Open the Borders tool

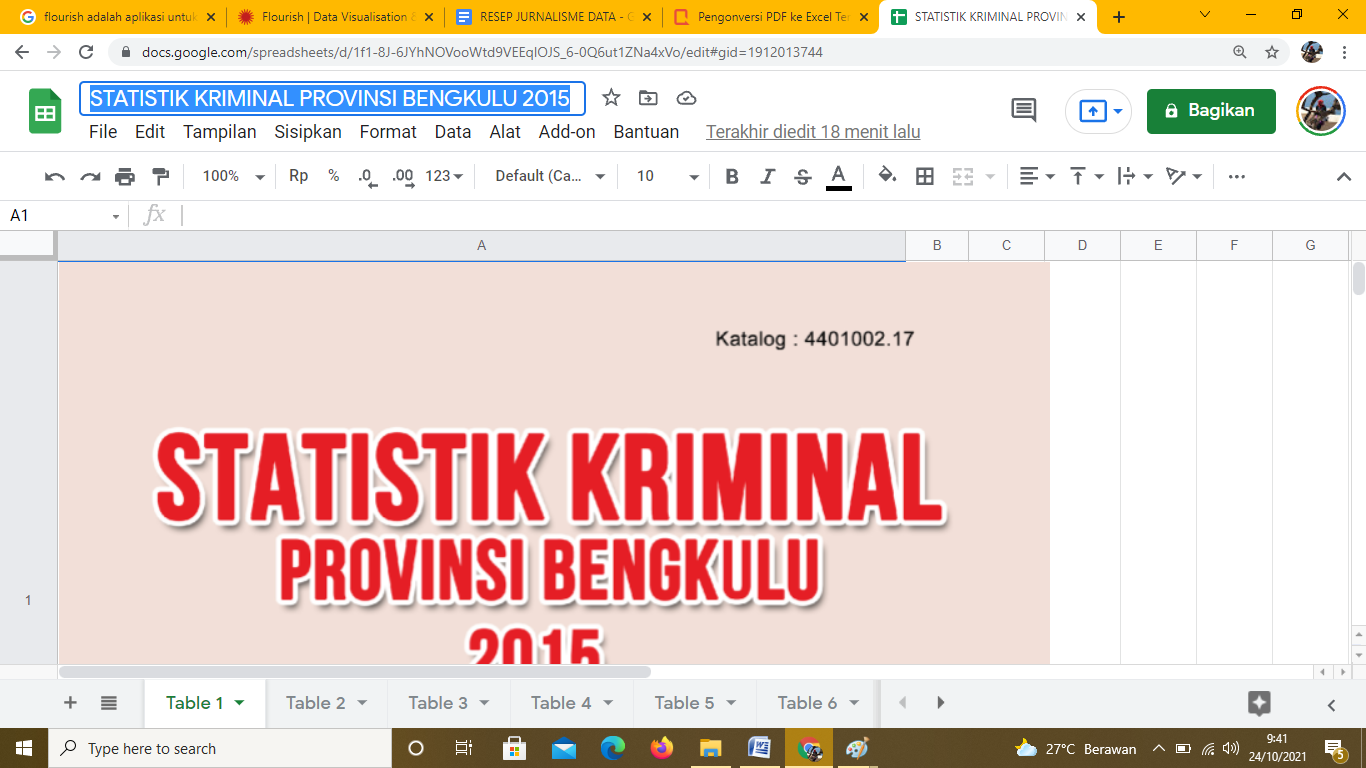click(x=925, y=177)
